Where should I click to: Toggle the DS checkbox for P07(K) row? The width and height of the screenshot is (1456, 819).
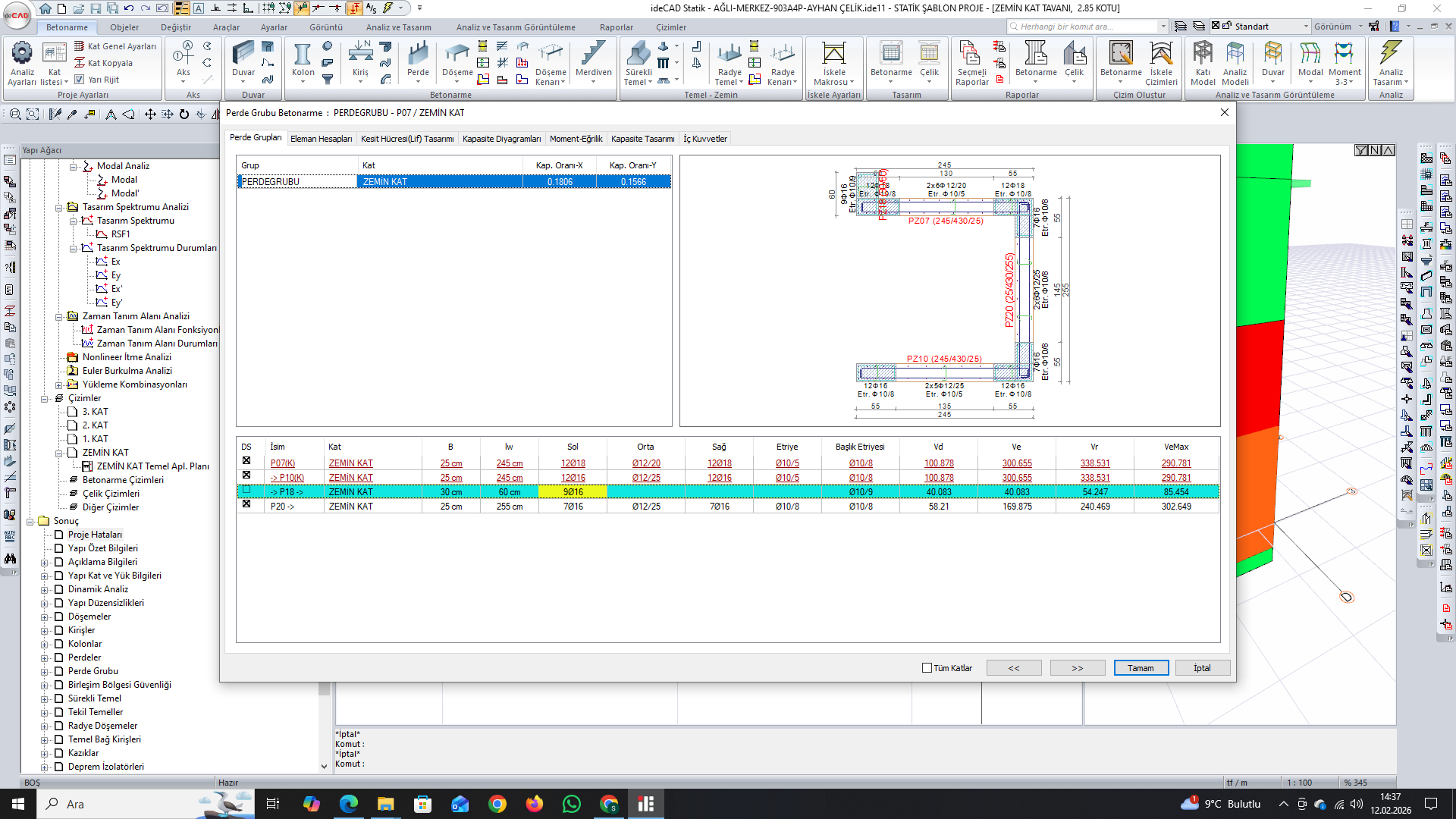tap(246, 461)
